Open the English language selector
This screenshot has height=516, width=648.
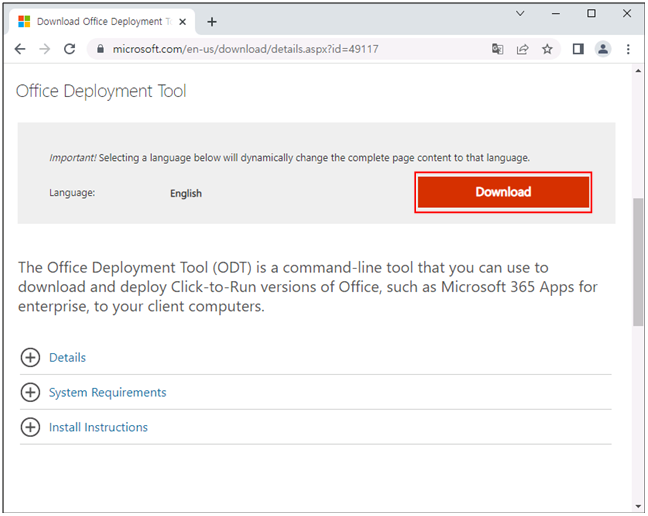[186, 193]
